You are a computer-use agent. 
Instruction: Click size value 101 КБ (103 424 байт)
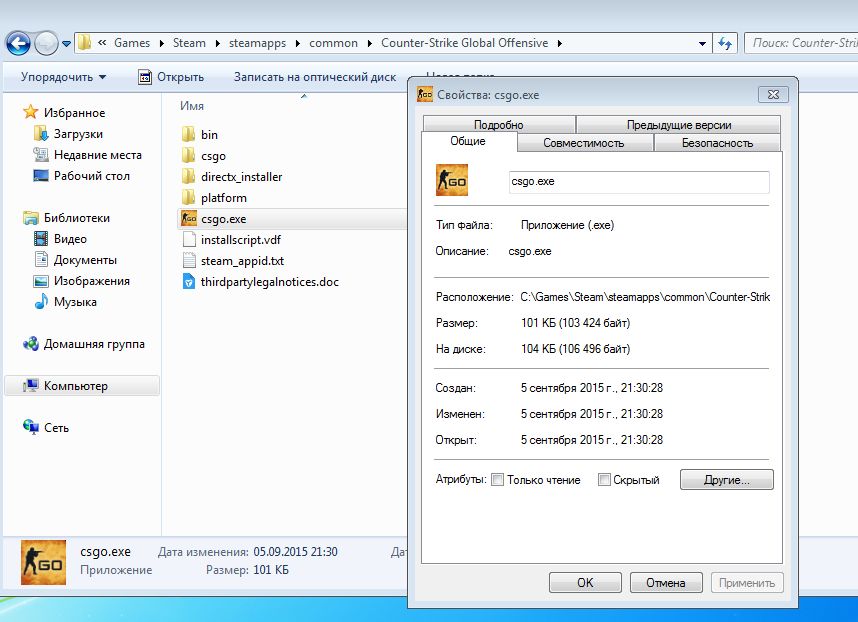pyautogui.click(x=576, y=323)
